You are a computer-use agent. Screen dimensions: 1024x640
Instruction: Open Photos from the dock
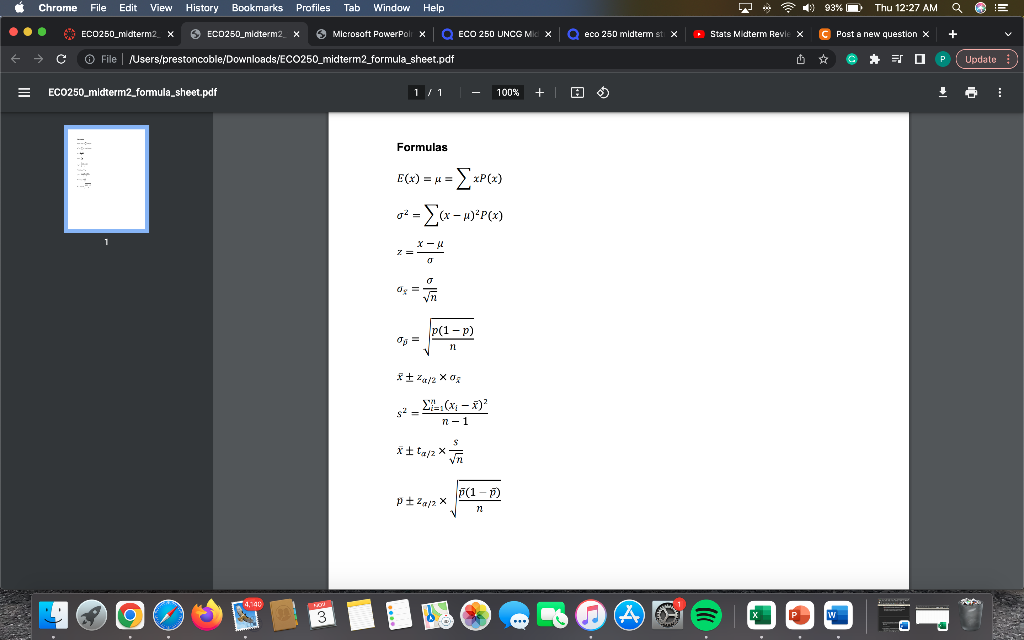475,615
